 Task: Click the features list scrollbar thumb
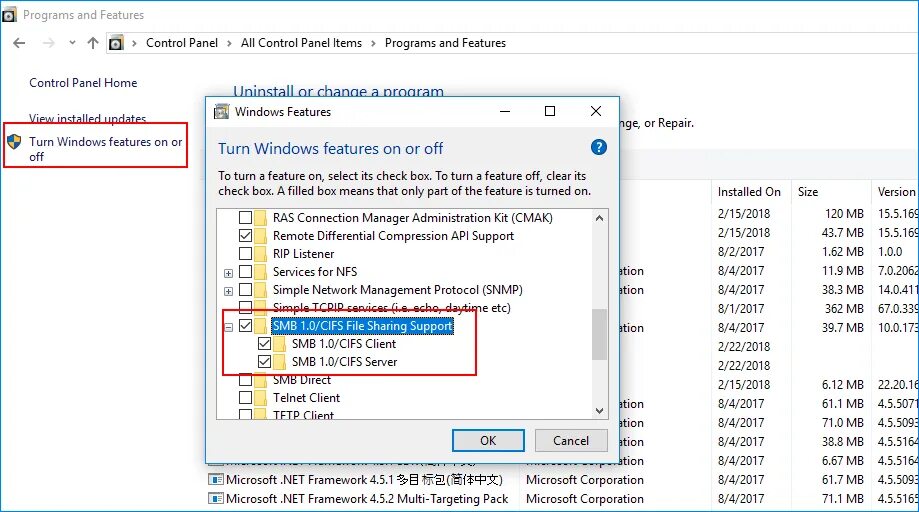pyautogui.click(x=599, y=334)
